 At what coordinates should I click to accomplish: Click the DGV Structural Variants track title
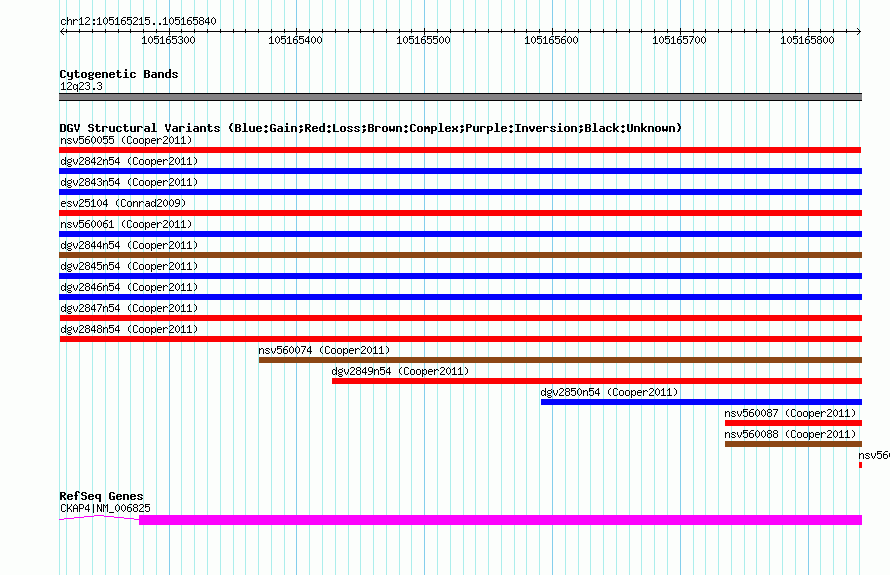[370, 128]
